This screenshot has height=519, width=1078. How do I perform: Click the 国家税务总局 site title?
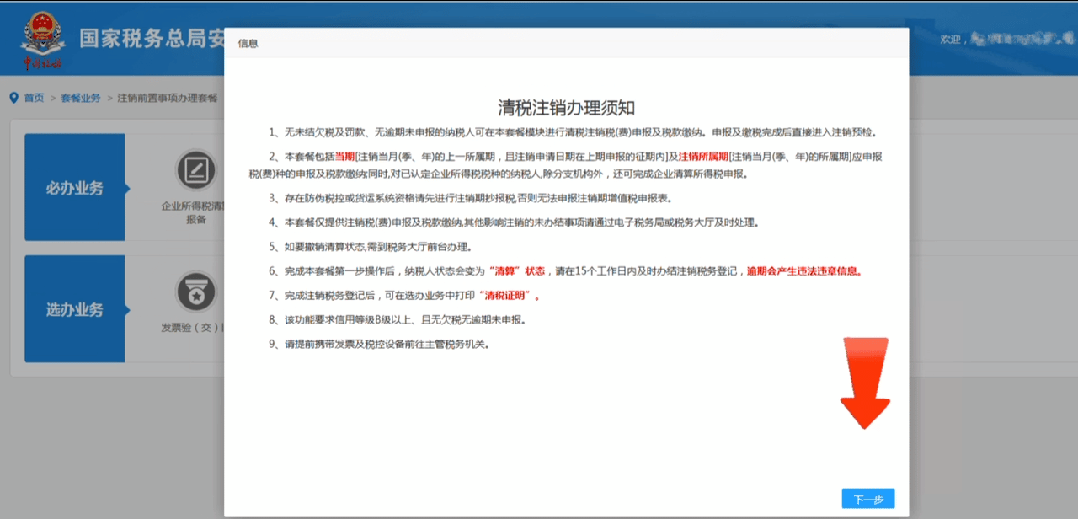tap(150, 40)
